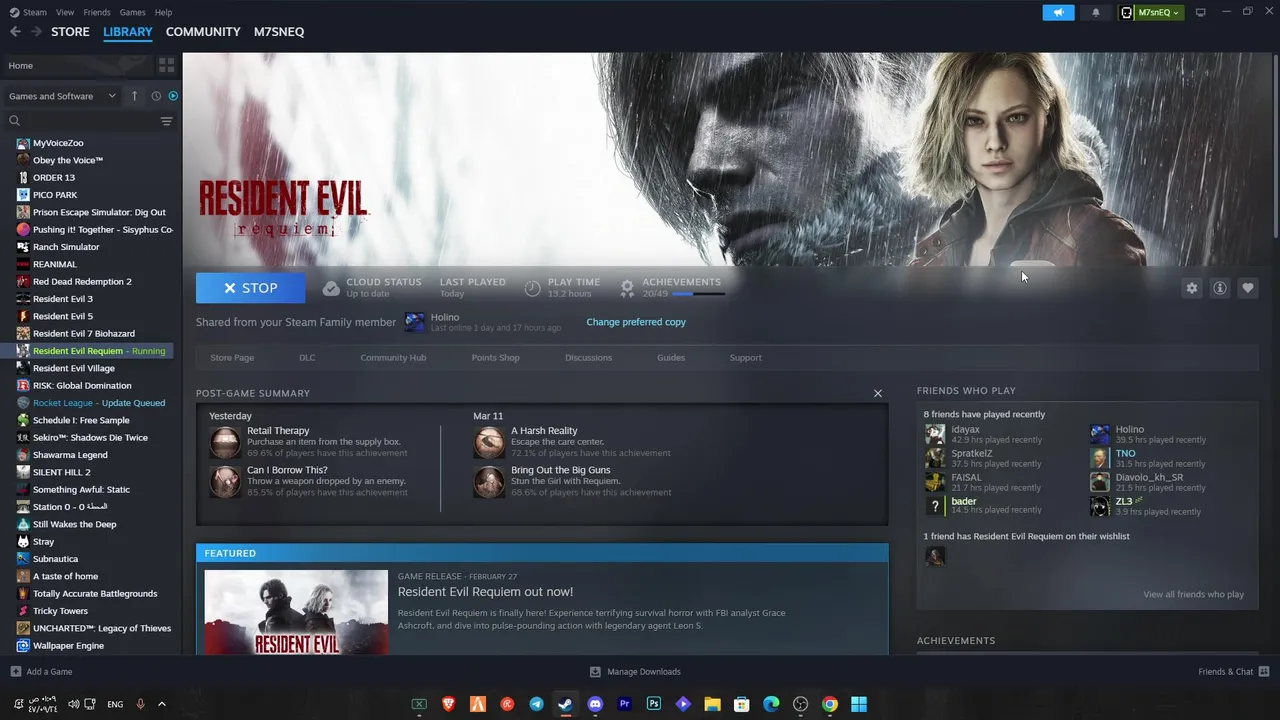
Task: Open the Help menu
Action: (163, 12)
